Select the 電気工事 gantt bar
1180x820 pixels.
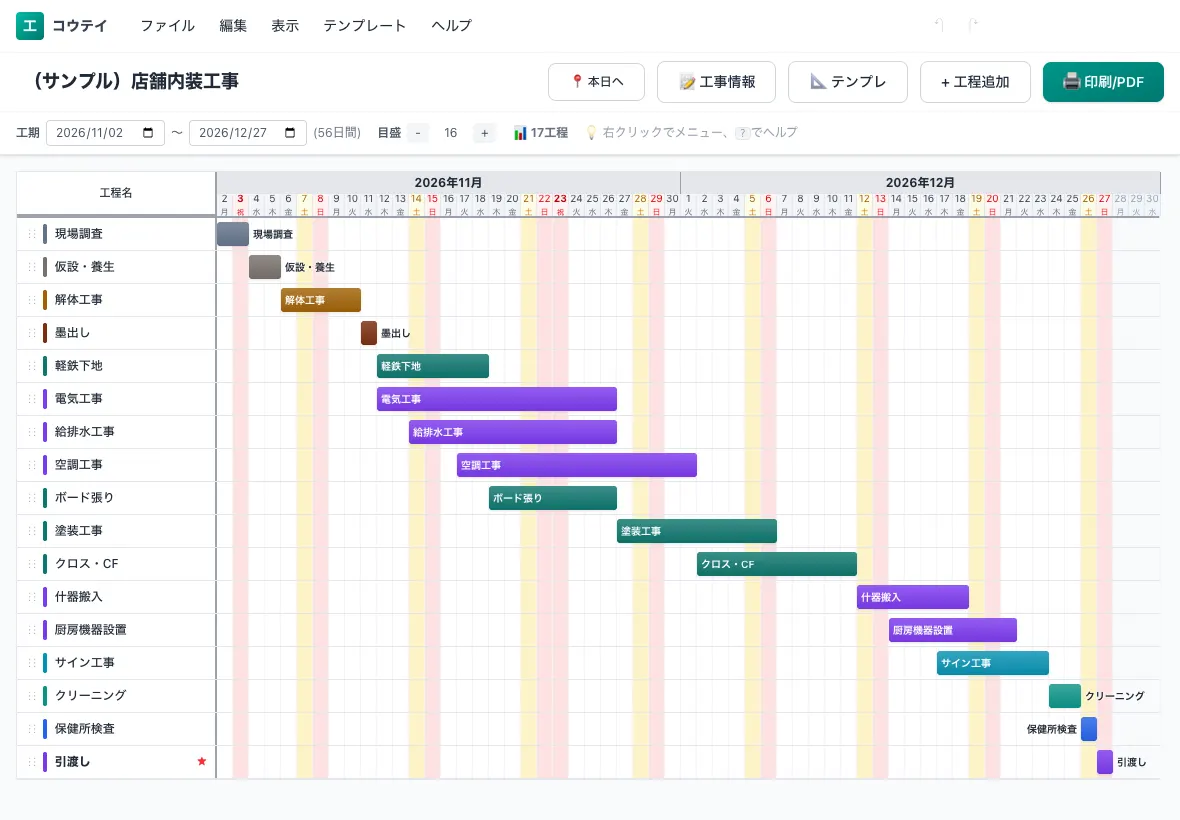click(497, 399)
